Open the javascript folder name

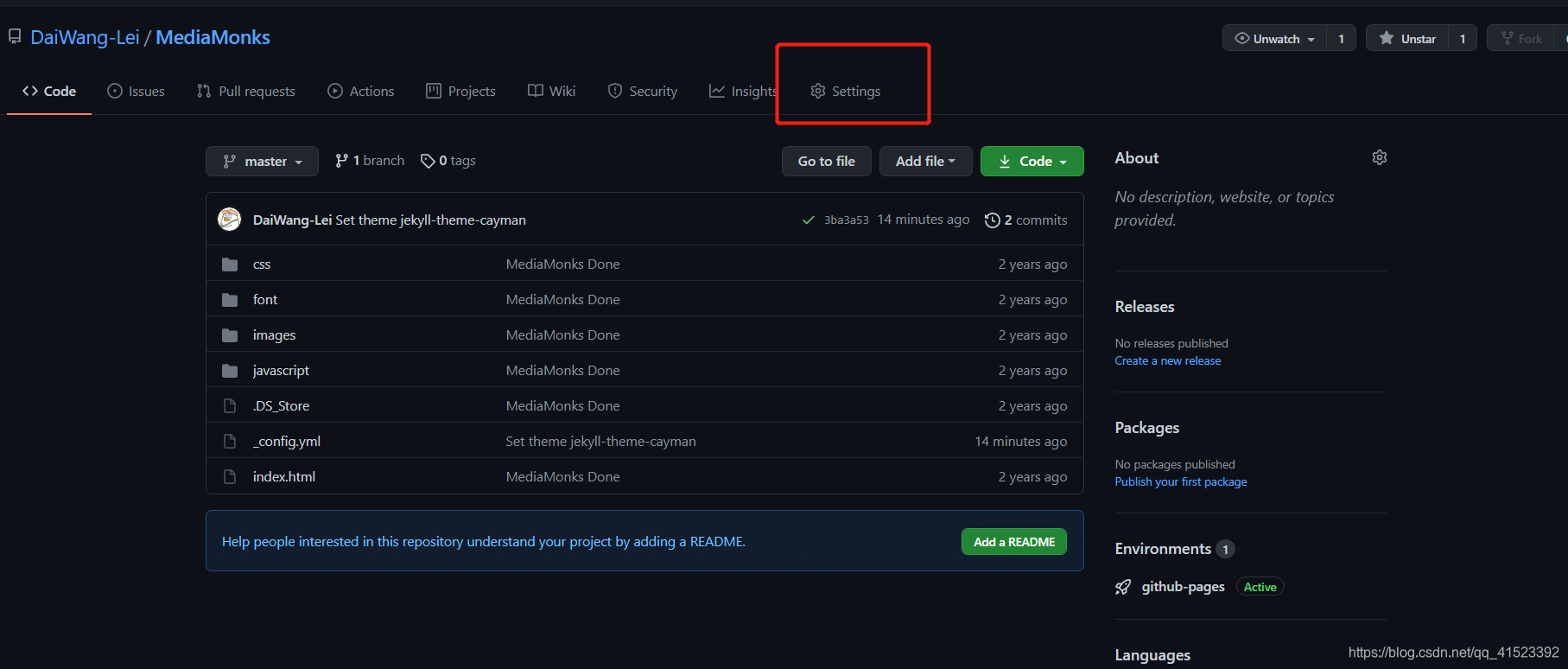tap(281, 371)
